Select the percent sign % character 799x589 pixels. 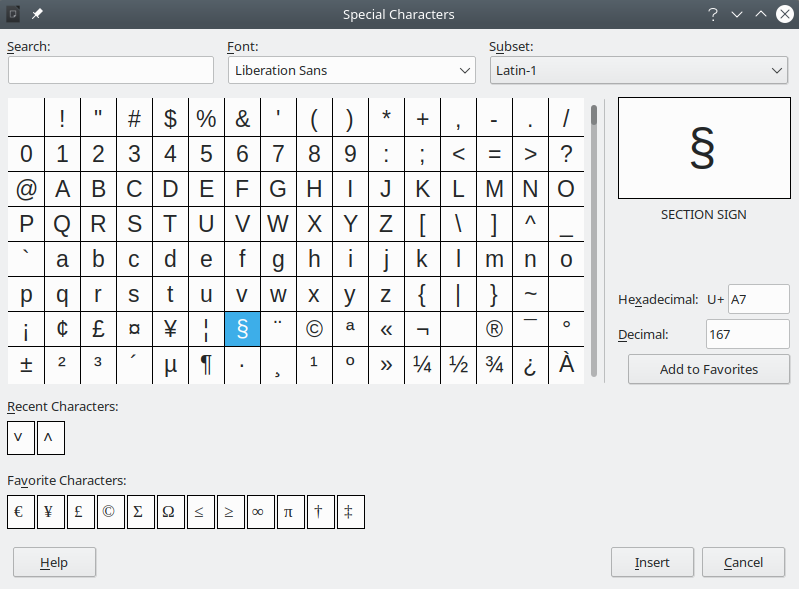coord(206,118)
